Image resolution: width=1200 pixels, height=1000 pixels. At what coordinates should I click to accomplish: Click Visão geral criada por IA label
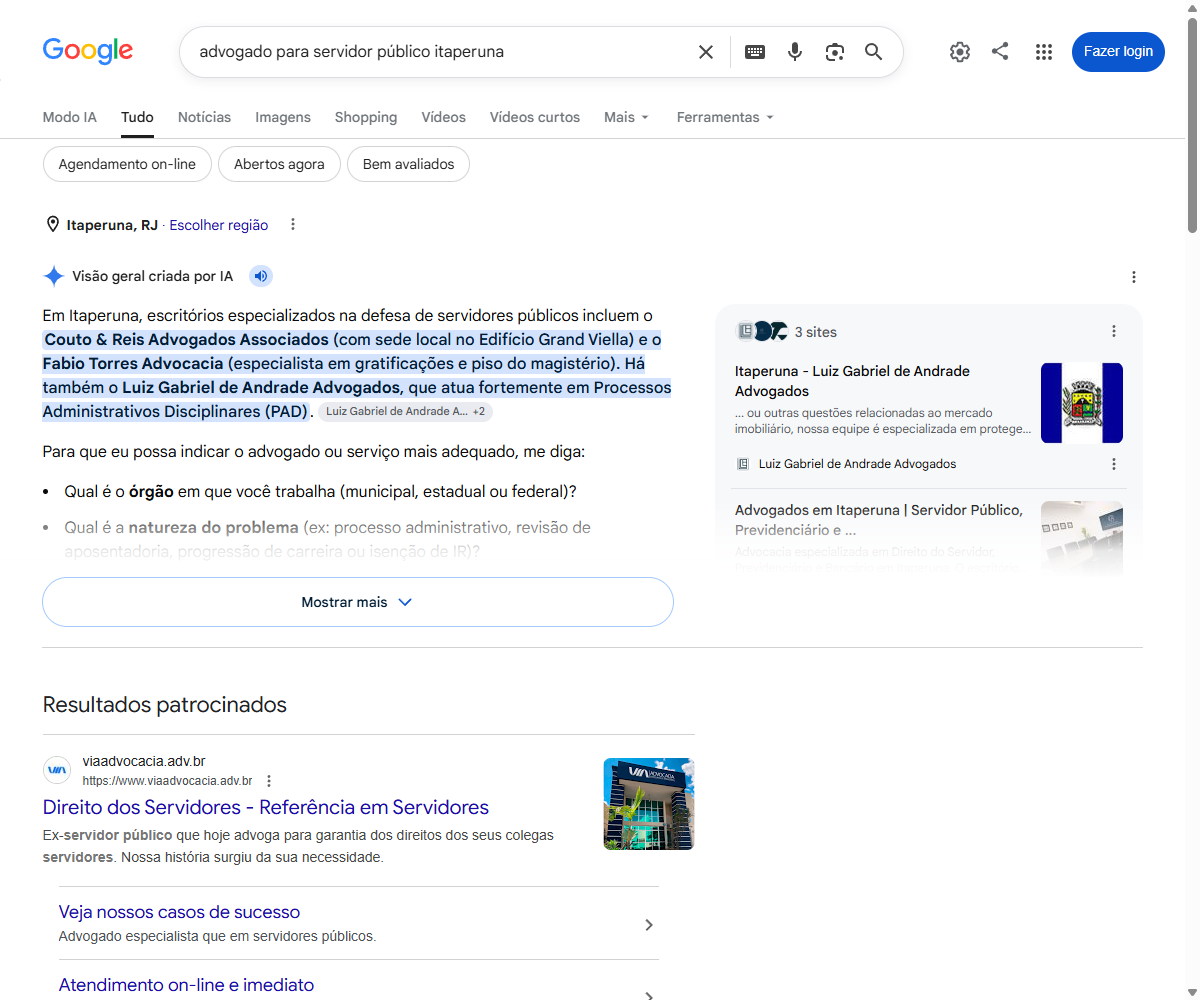[x=153, y=276]
